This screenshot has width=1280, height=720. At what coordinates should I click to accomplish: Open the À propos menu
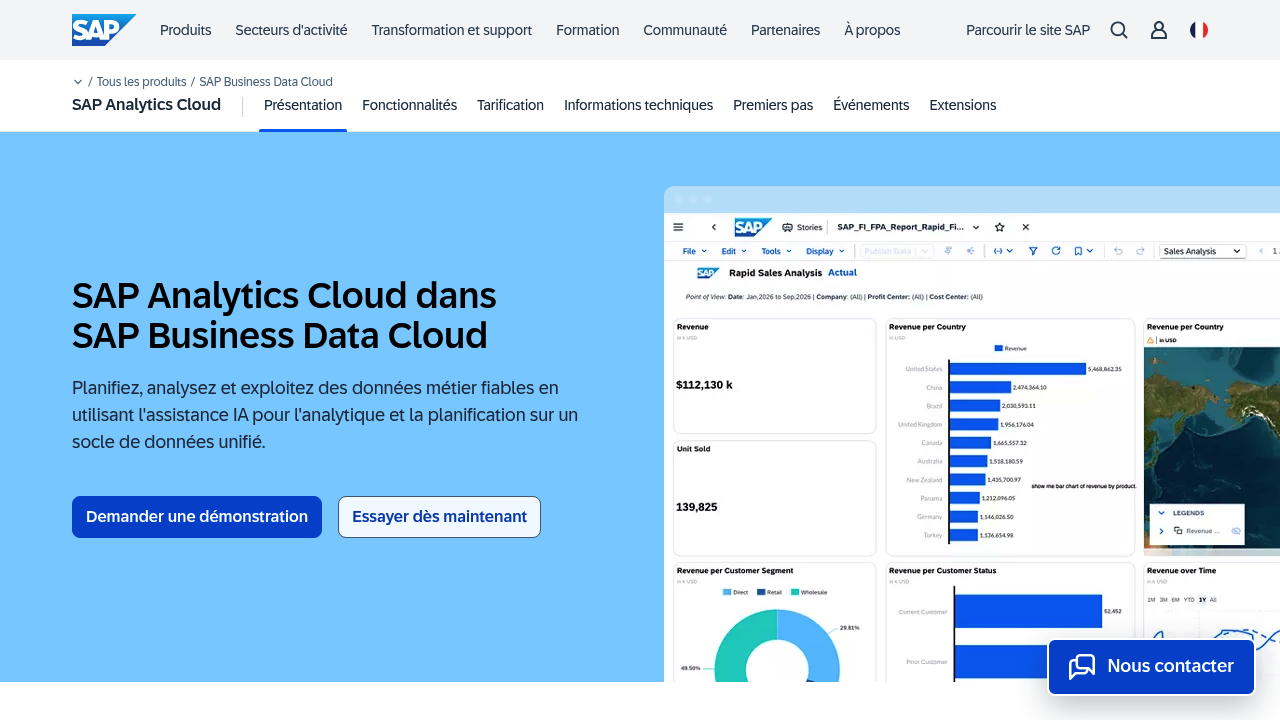(x=872, y=30)
